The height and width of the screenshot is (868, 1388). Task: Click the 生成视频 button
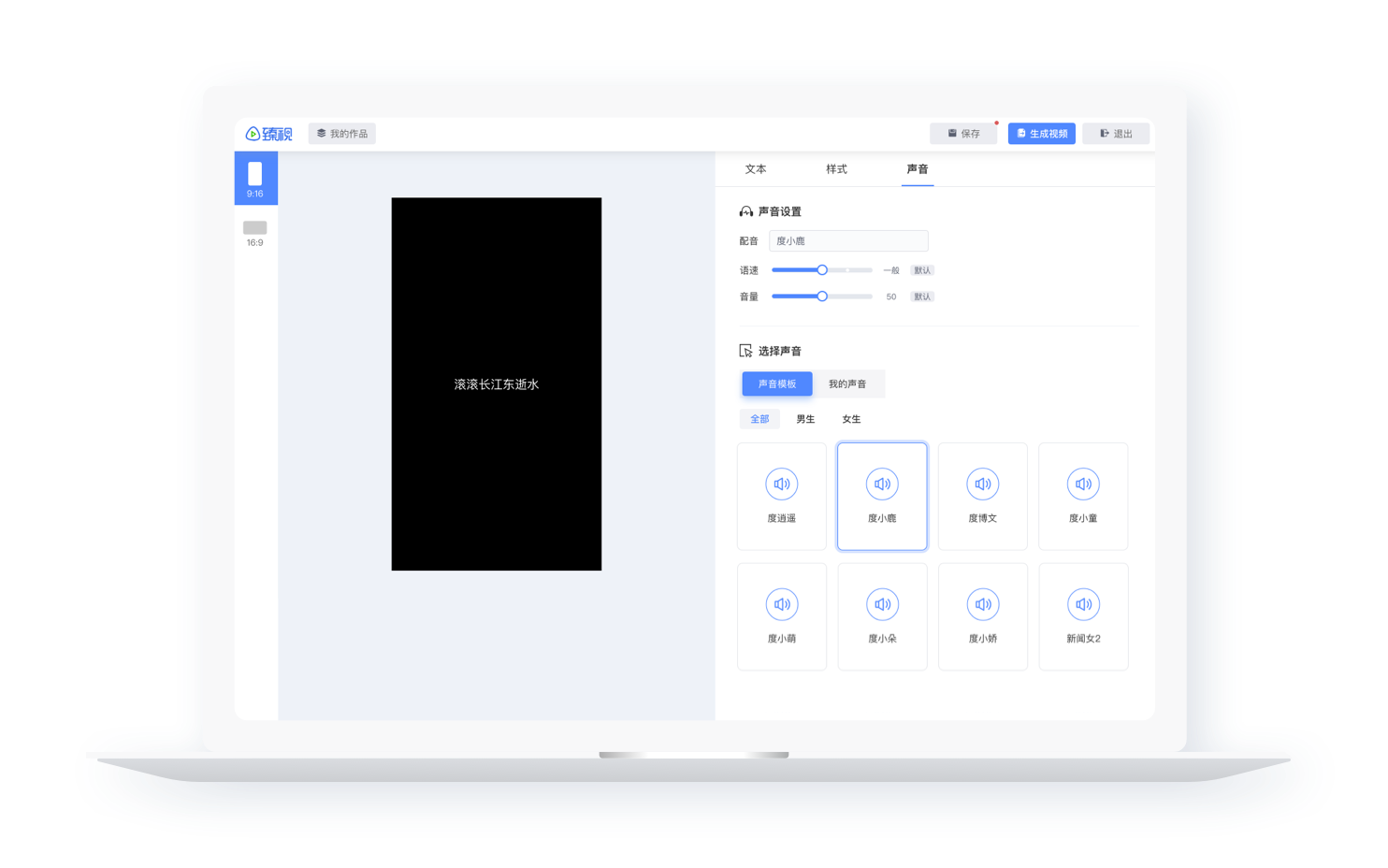tap(1041, 134)
